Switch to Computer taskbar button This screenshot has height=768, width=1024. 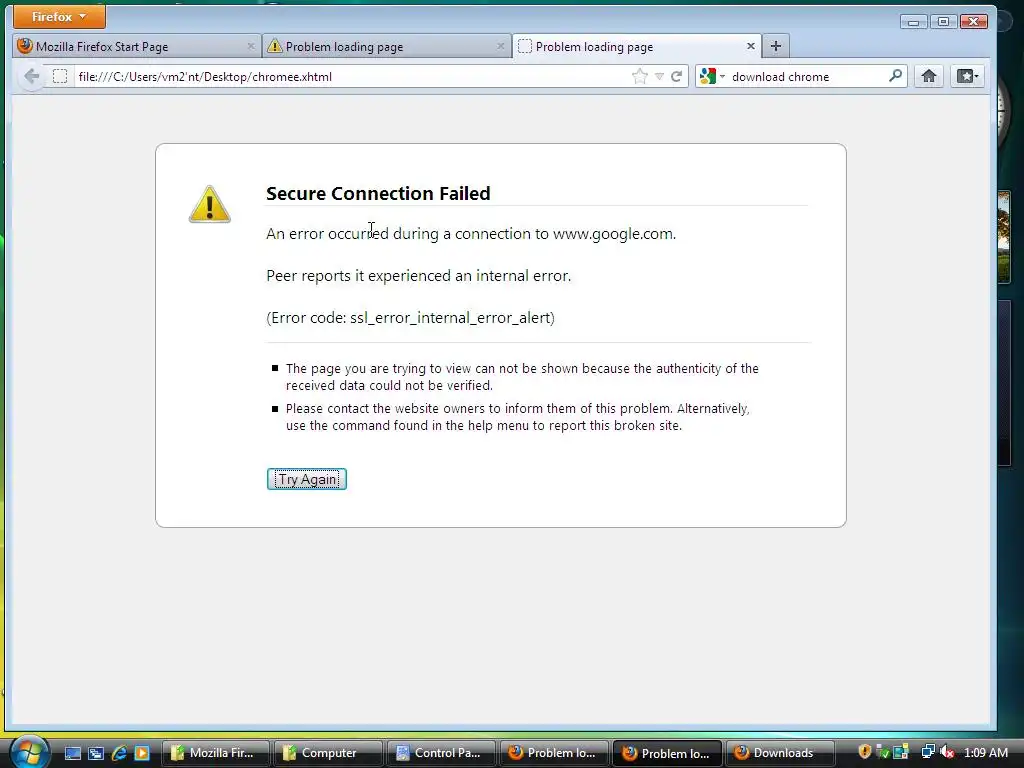[328, 753]
